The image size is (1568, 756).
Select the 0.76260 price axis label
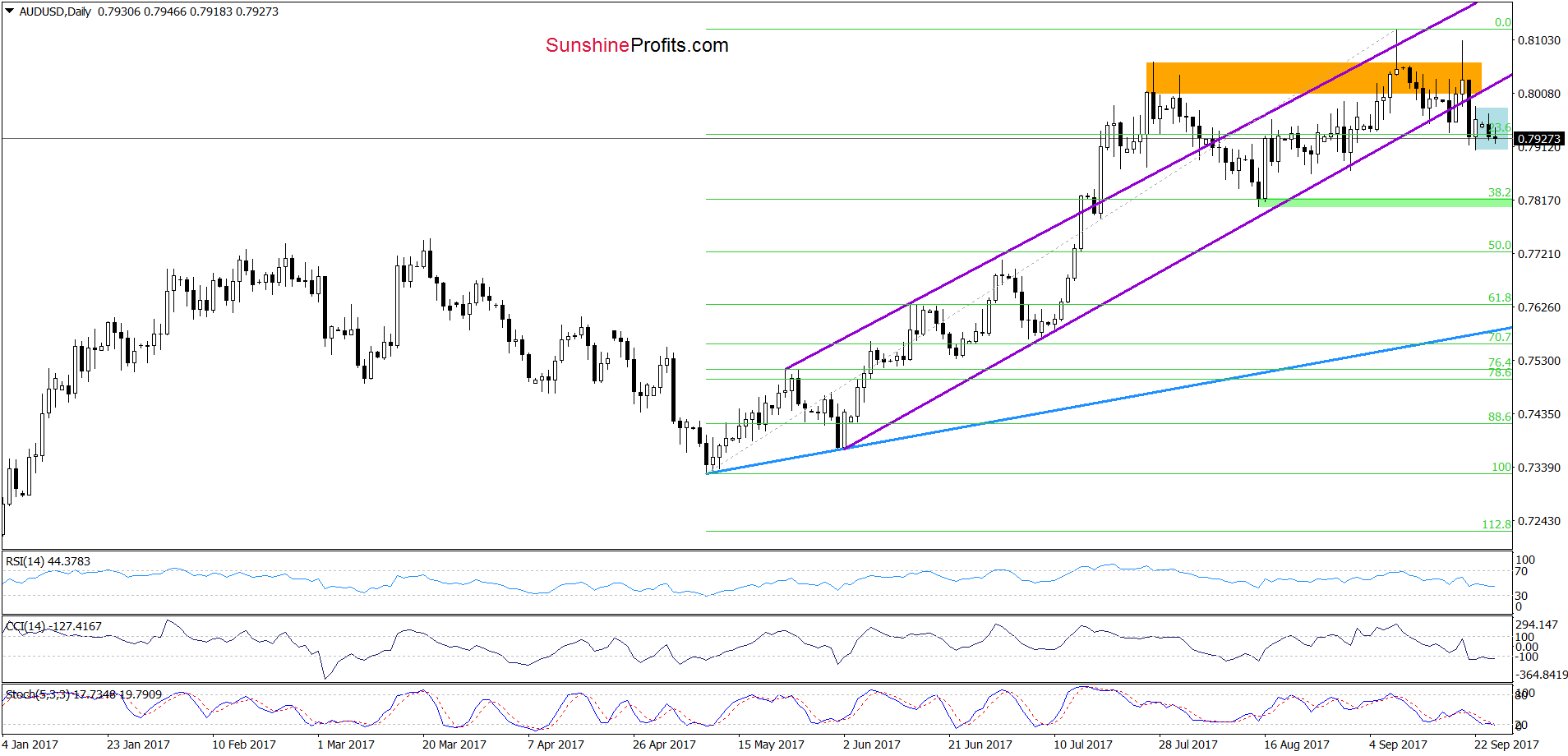coord(1538,307)
